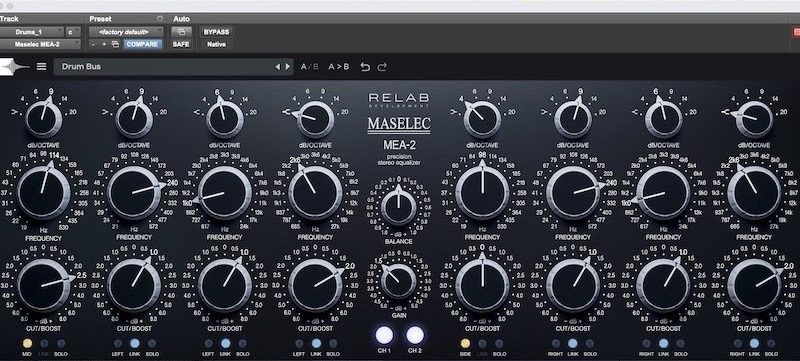The image size is (800, 361).
Task: Toggle SOLO on the MID band
Action: [61, 344]
